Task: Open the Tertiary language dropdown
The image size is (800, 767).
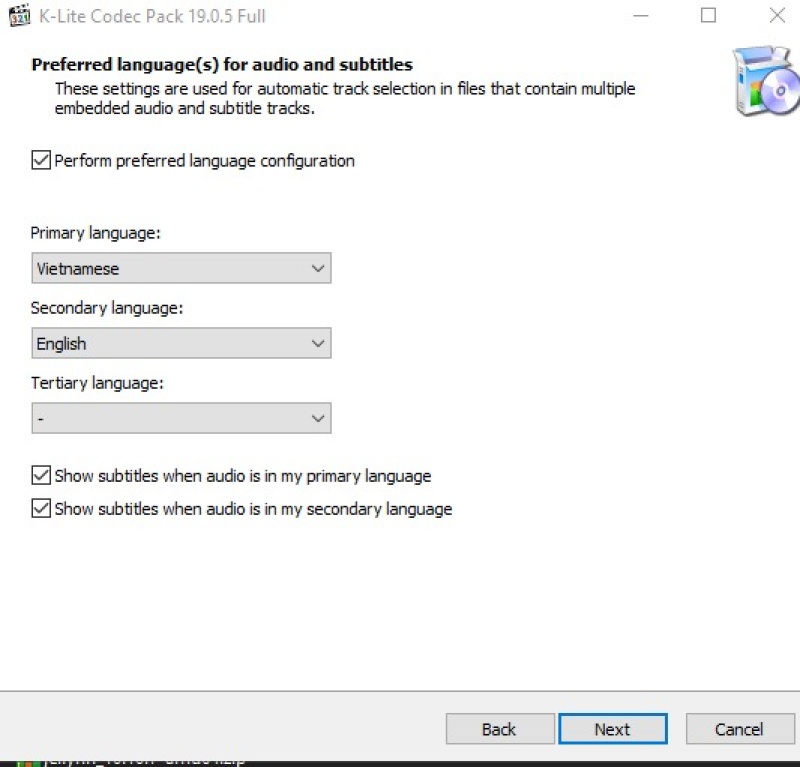Action: click(x=181, y=418)
